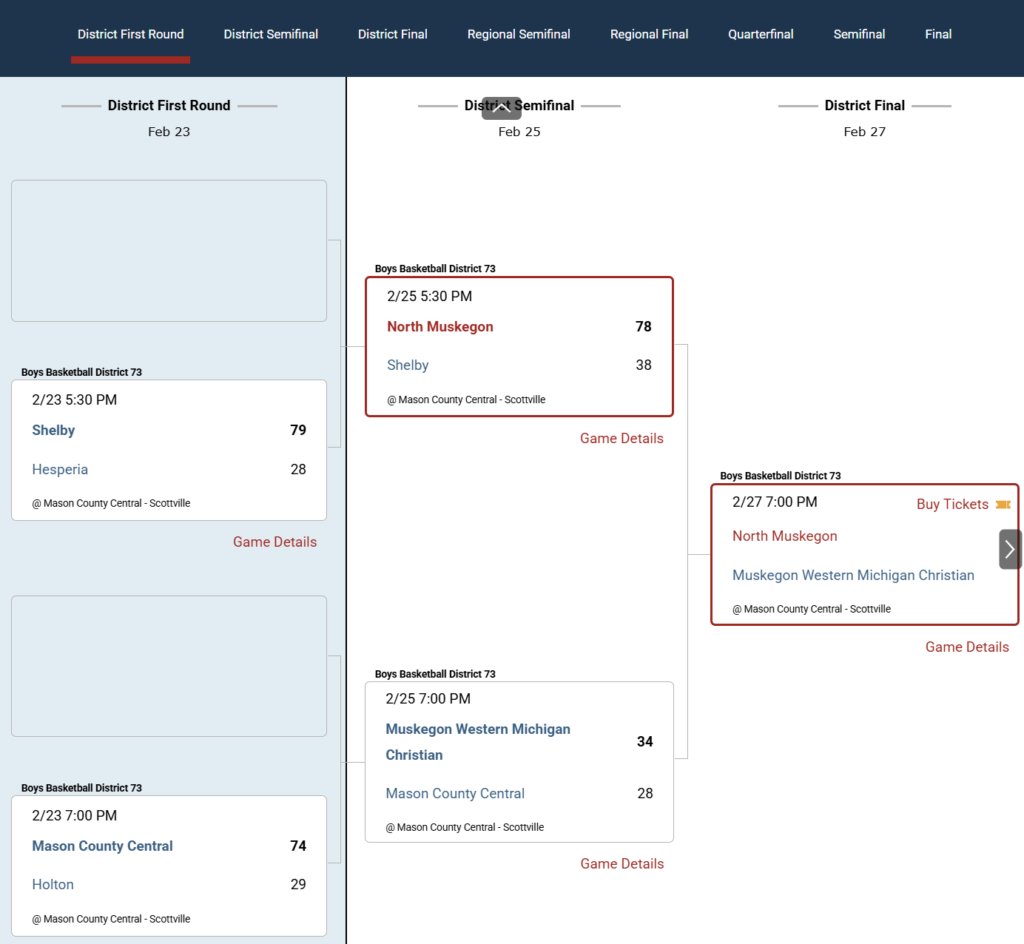Open the District Final tab
Image resolution: width=1024 pixels, height=944 pixels.
pyautogui.click(x=393, y=34)
